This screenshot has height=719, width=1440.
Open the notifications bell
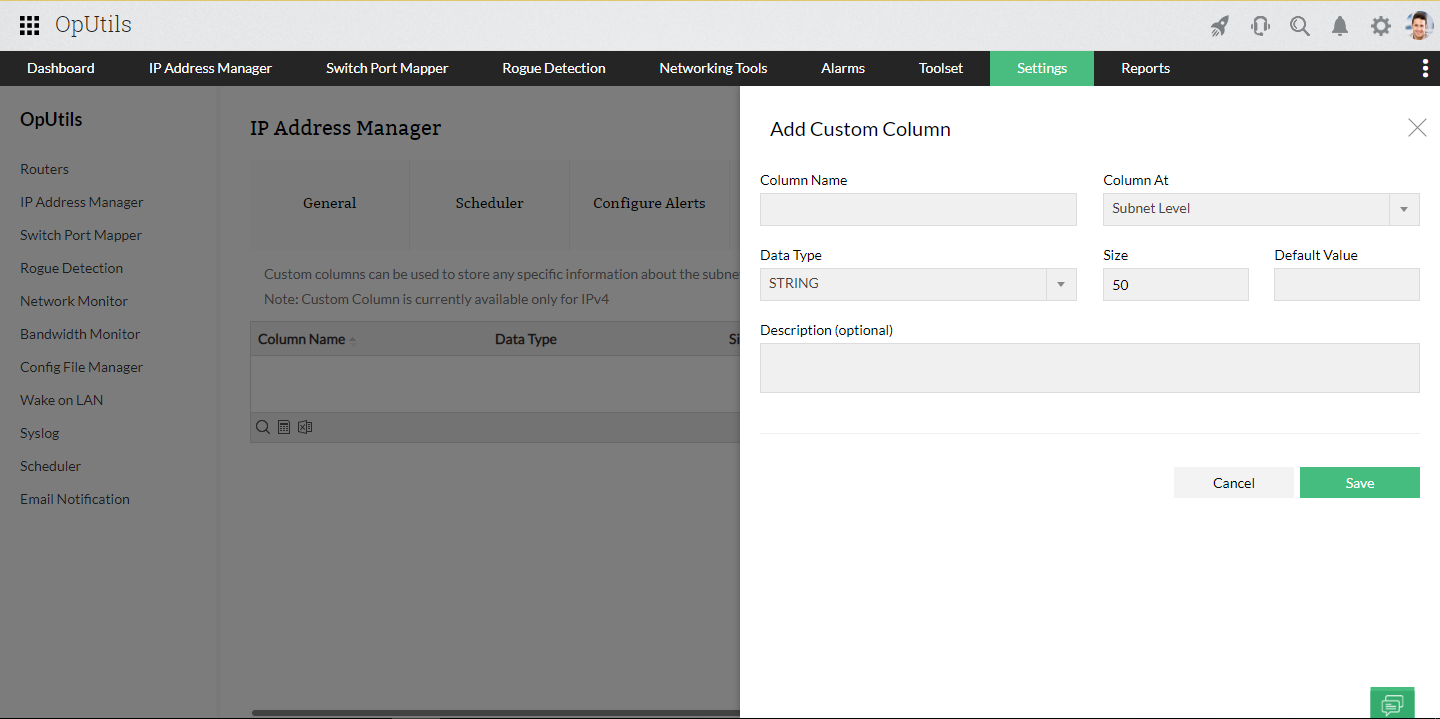1340,27
